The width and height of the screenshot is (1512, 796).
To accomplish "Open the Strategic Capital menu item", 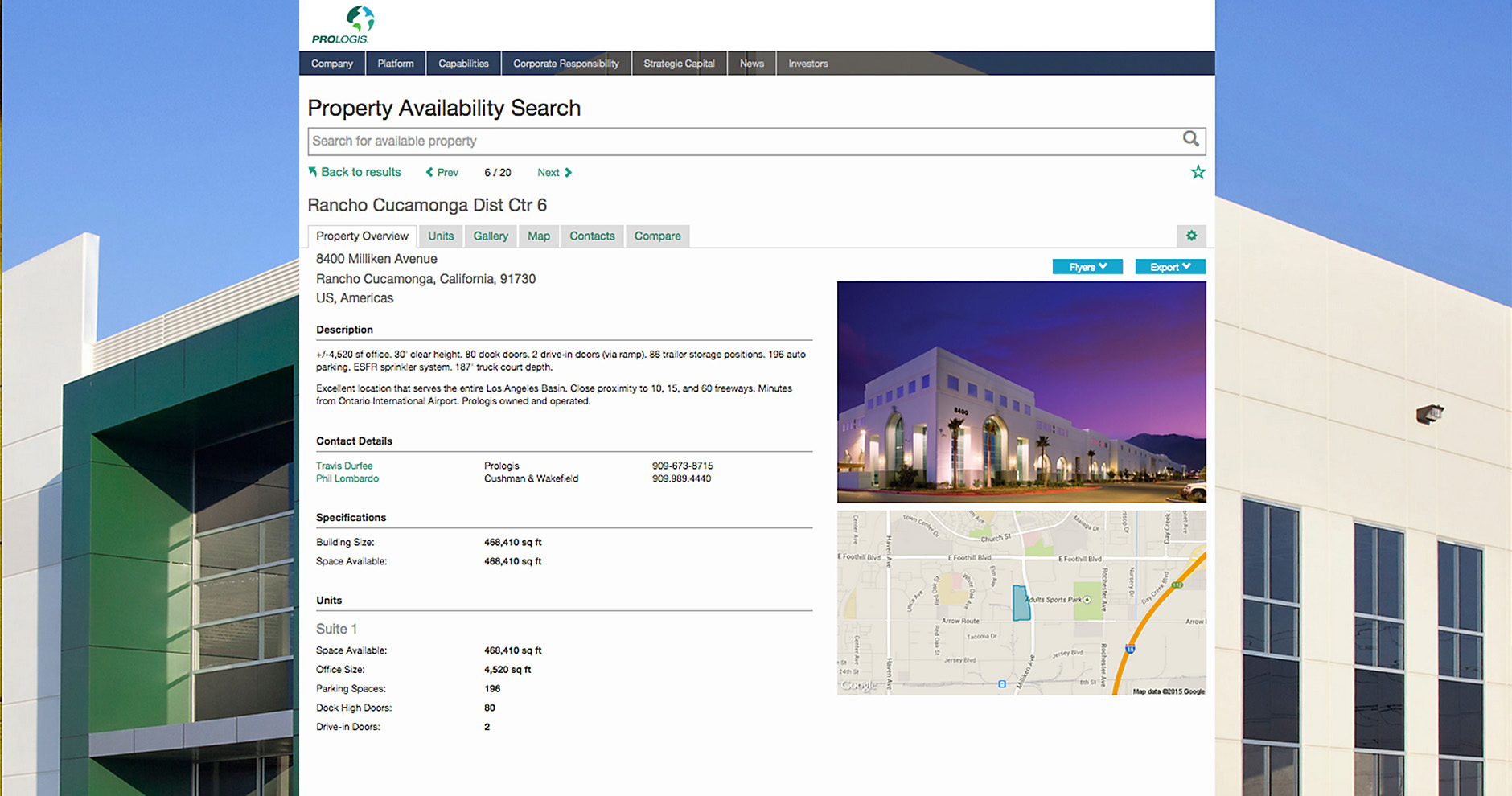I will pos(679,64).
